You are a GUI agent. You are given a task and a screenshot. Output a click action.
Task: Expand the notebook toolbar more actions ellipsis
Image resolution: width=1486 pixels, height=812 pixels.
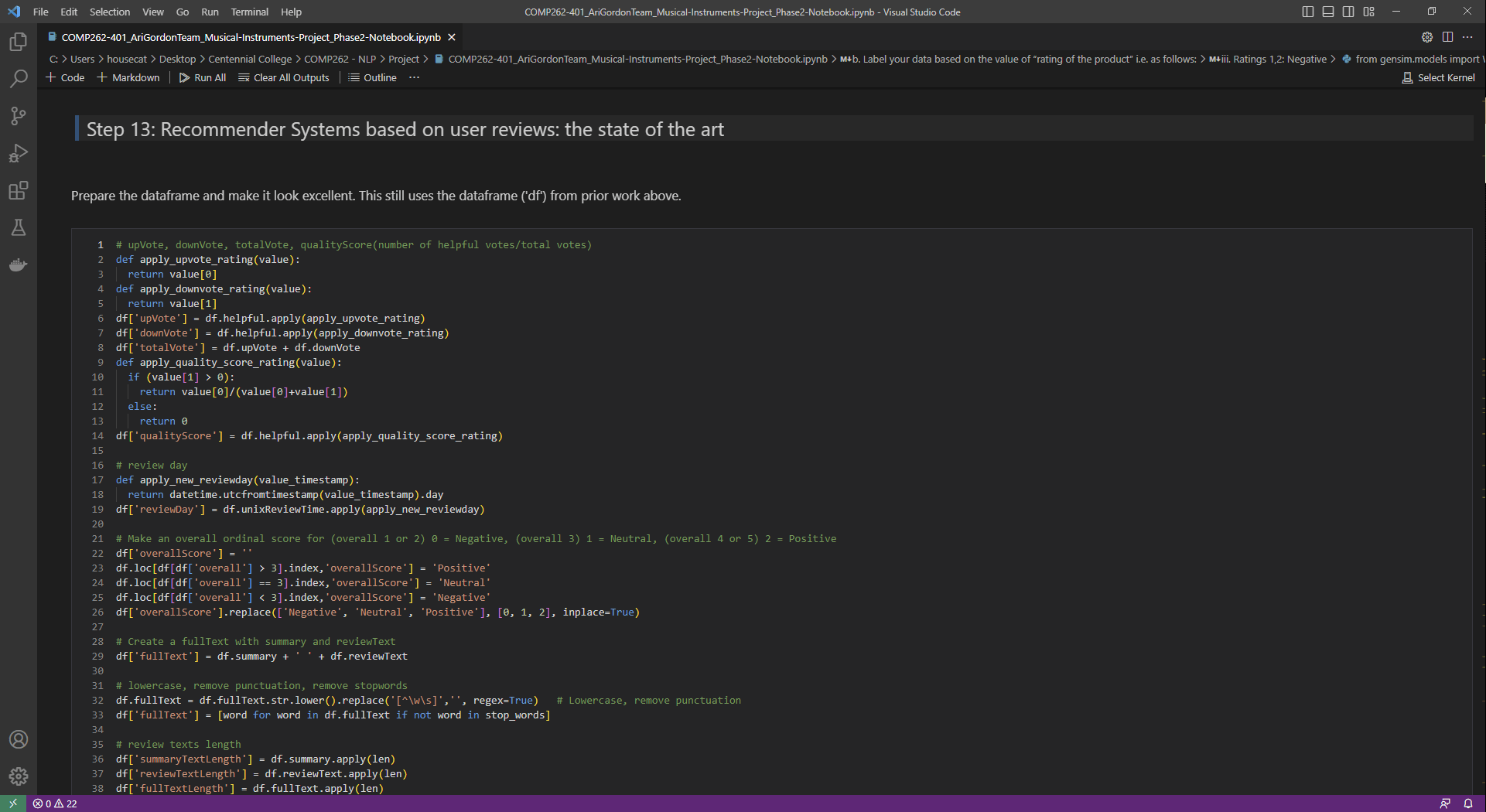415,77
